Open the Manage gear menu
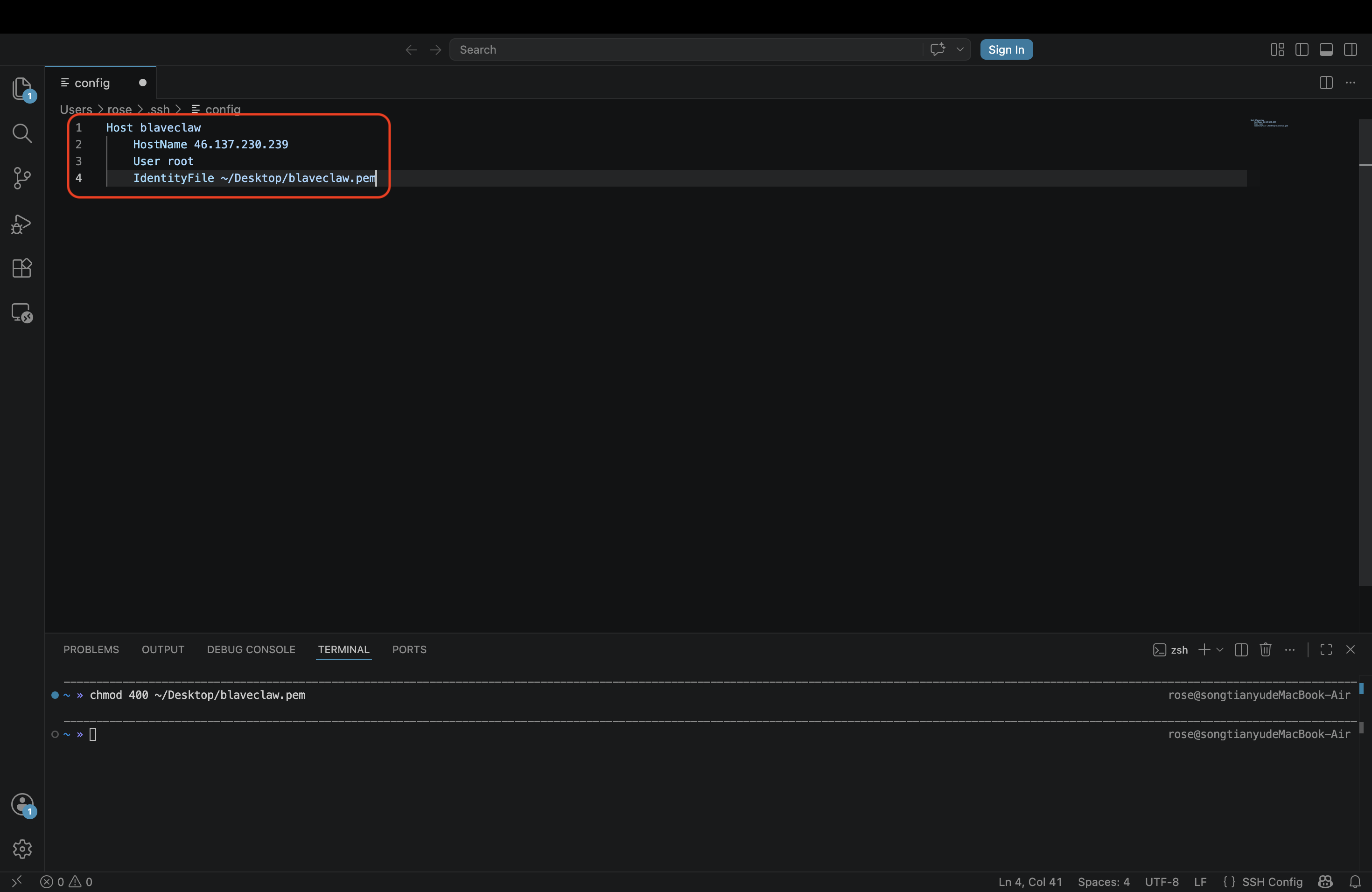 pyautogui.click(x=22, y=849)
